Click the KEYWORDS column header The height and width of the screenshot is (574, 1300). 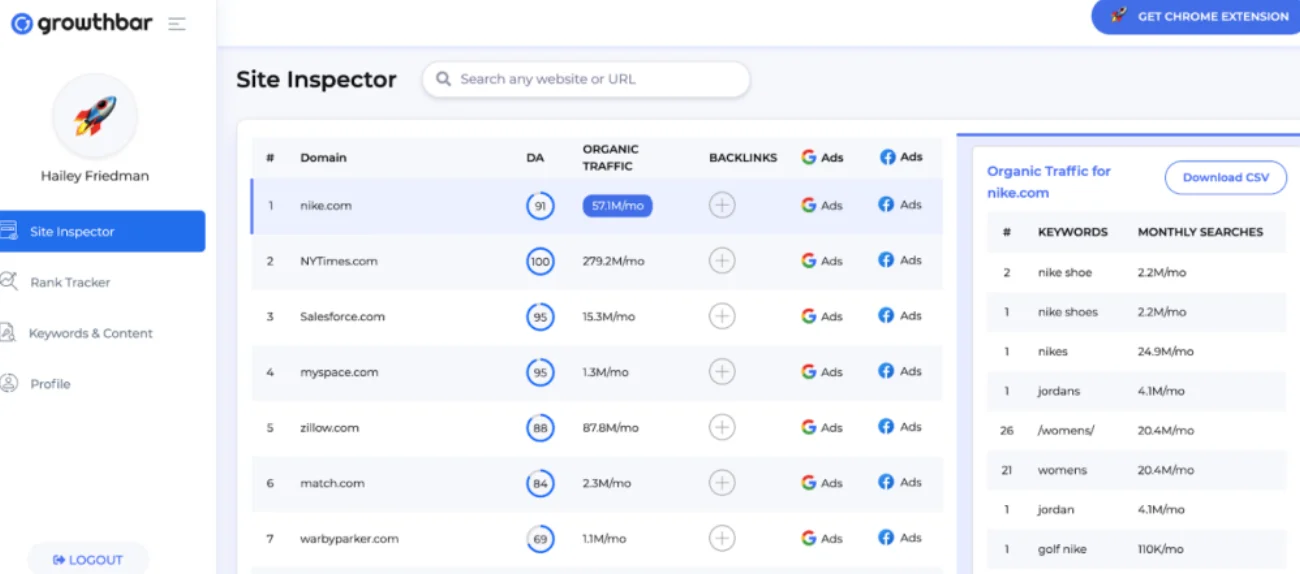click(1073, 232)
